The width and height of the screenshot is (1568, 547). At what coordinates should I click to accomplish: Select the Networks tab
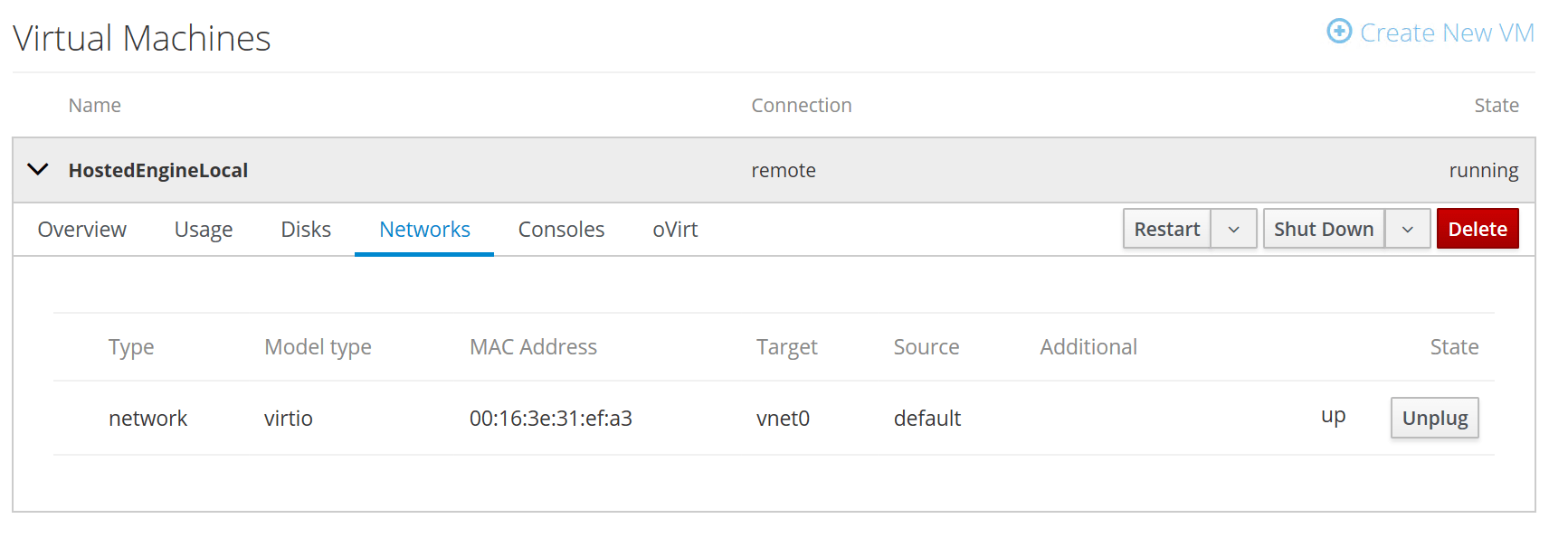[424, 230]
